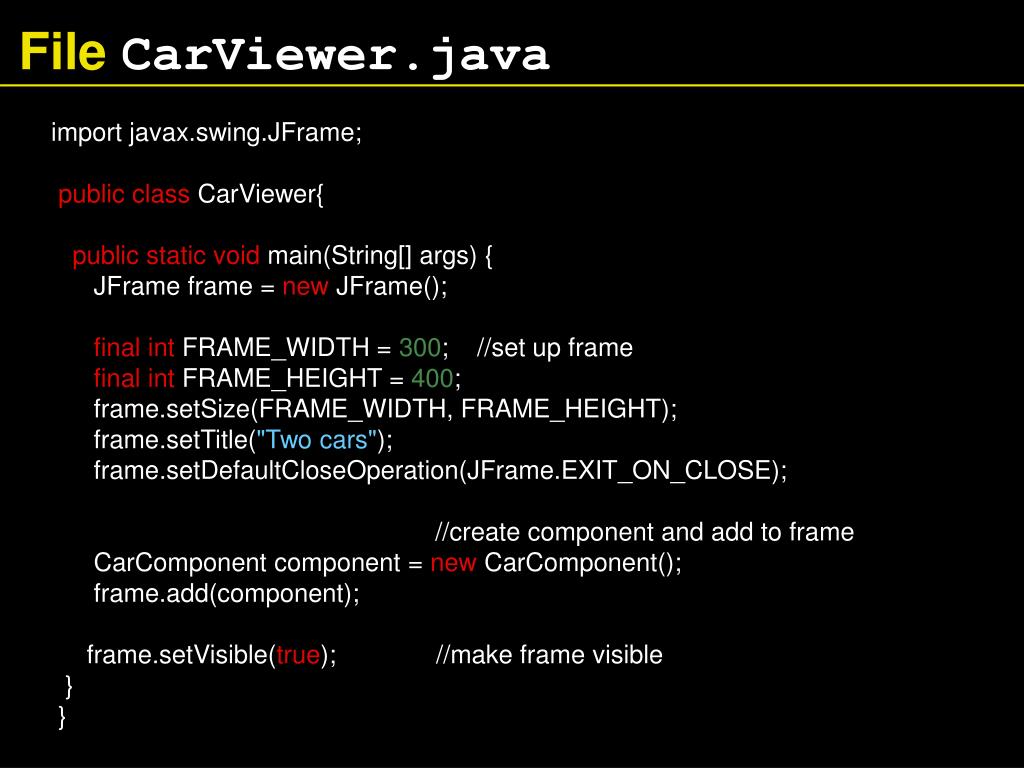
Task: Select the "CarComponent component = new CarComponent();" line
Action: 387,563
